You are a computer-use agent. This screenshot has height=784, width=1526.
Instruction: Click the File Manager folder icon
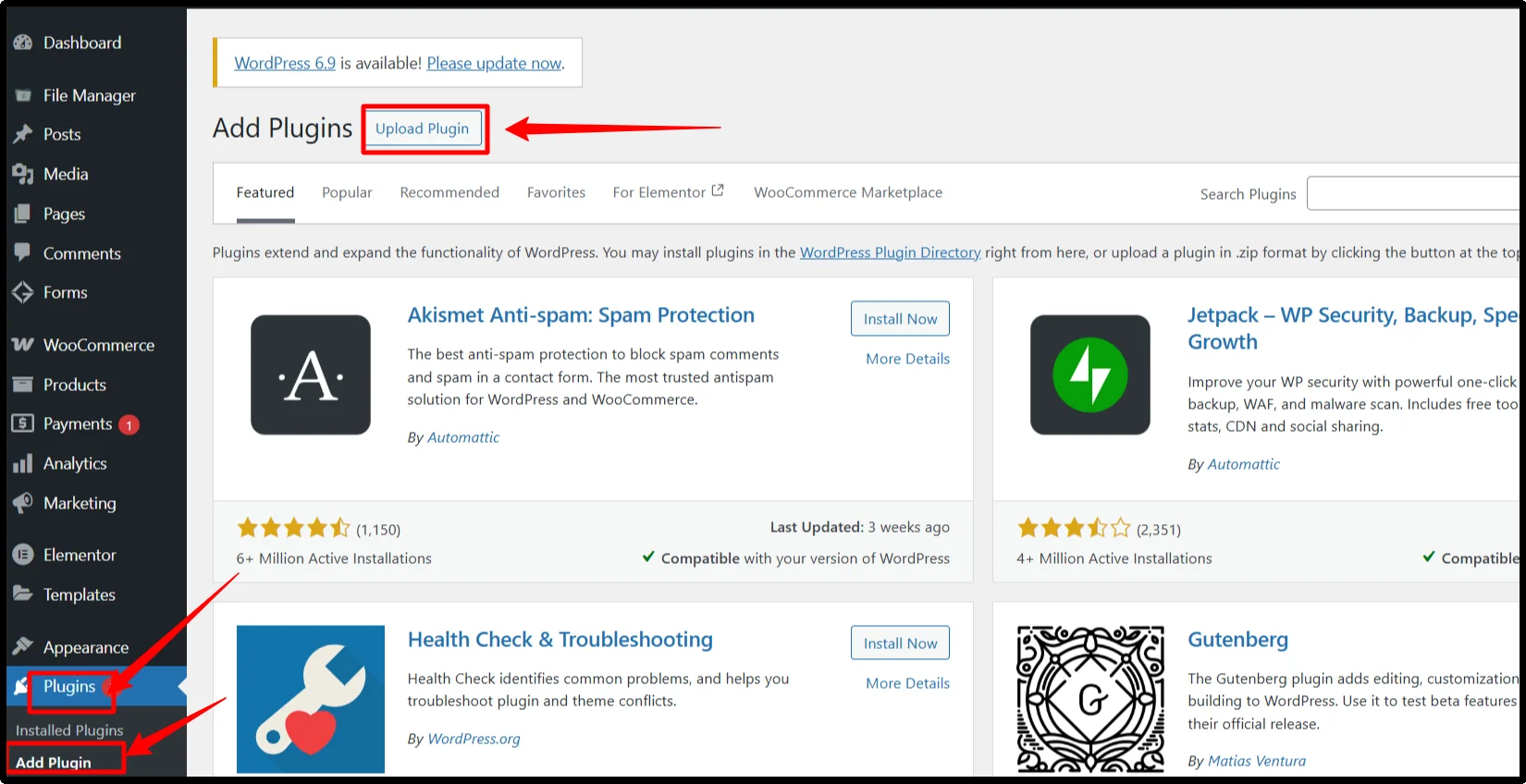[x=23, y=95]
